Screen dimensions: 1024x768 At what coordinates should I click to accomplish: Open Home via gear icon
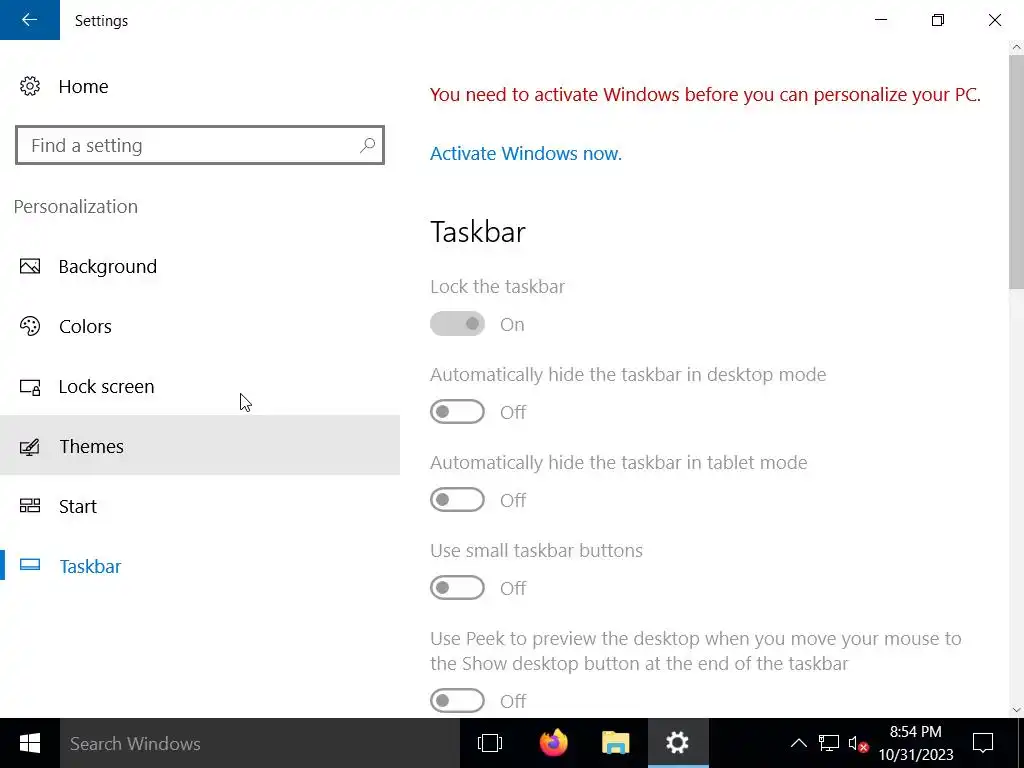29,86
